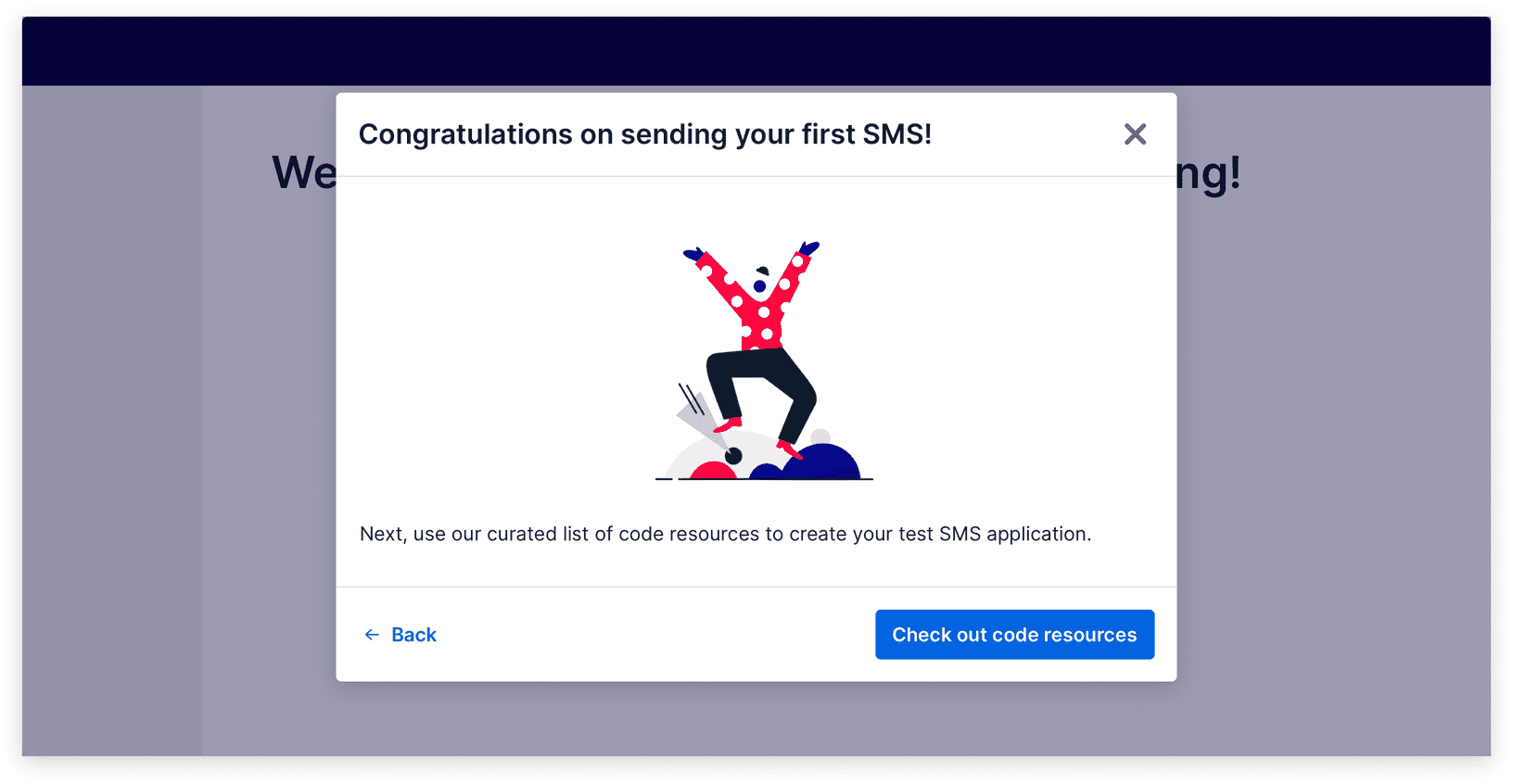This screenshot has width=1513, height=784.
Task: Click the left sidebar region of the page
Action: pos(111,417)
